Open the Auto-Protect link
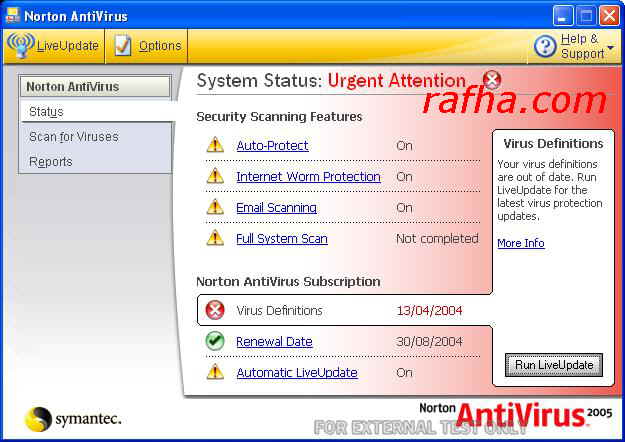Screen dimensions: 625x442 click(x=272, y=145)
